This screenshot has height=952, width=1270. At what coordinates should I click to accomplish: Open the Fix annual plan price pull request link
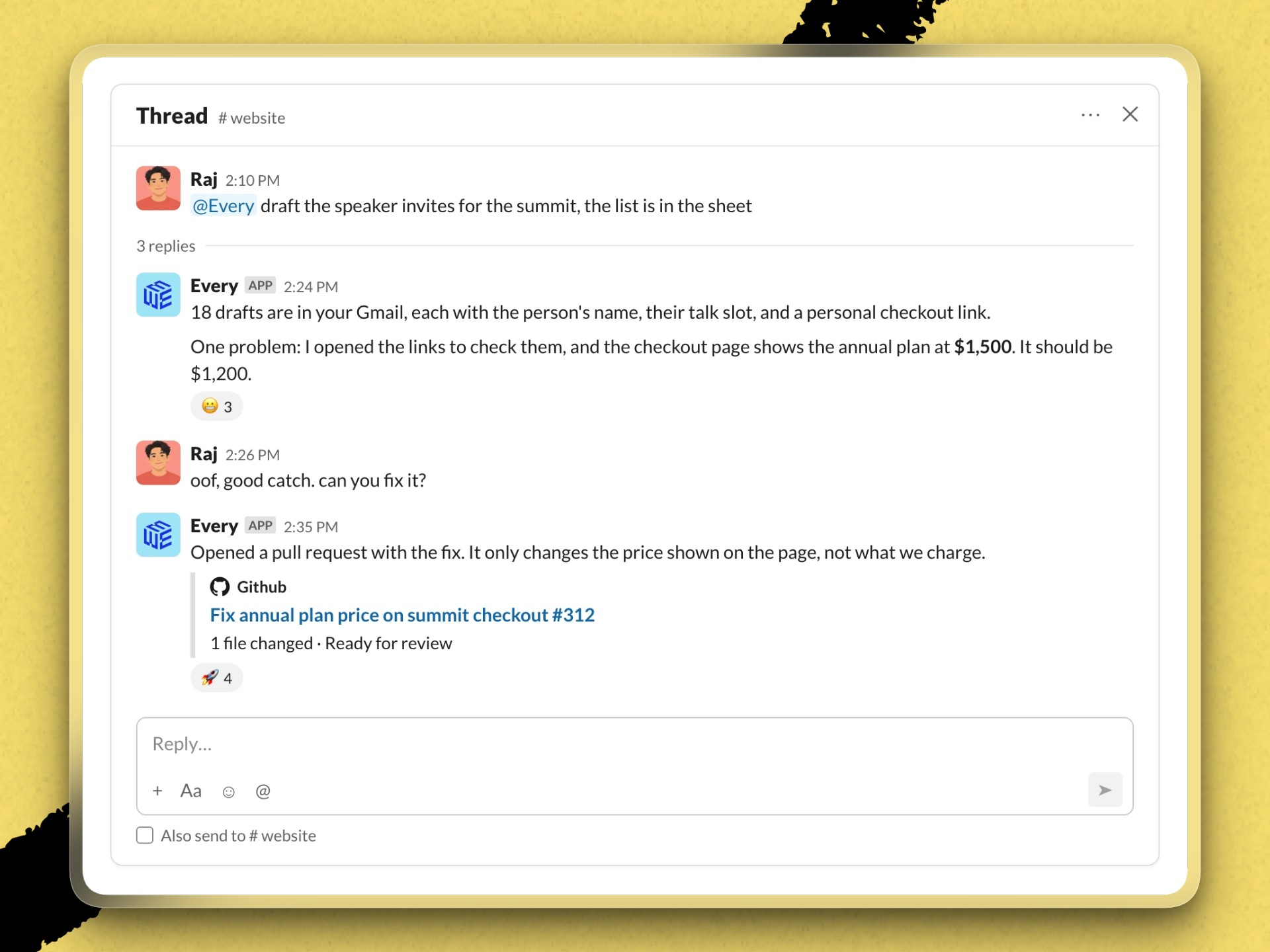[402, 615]
